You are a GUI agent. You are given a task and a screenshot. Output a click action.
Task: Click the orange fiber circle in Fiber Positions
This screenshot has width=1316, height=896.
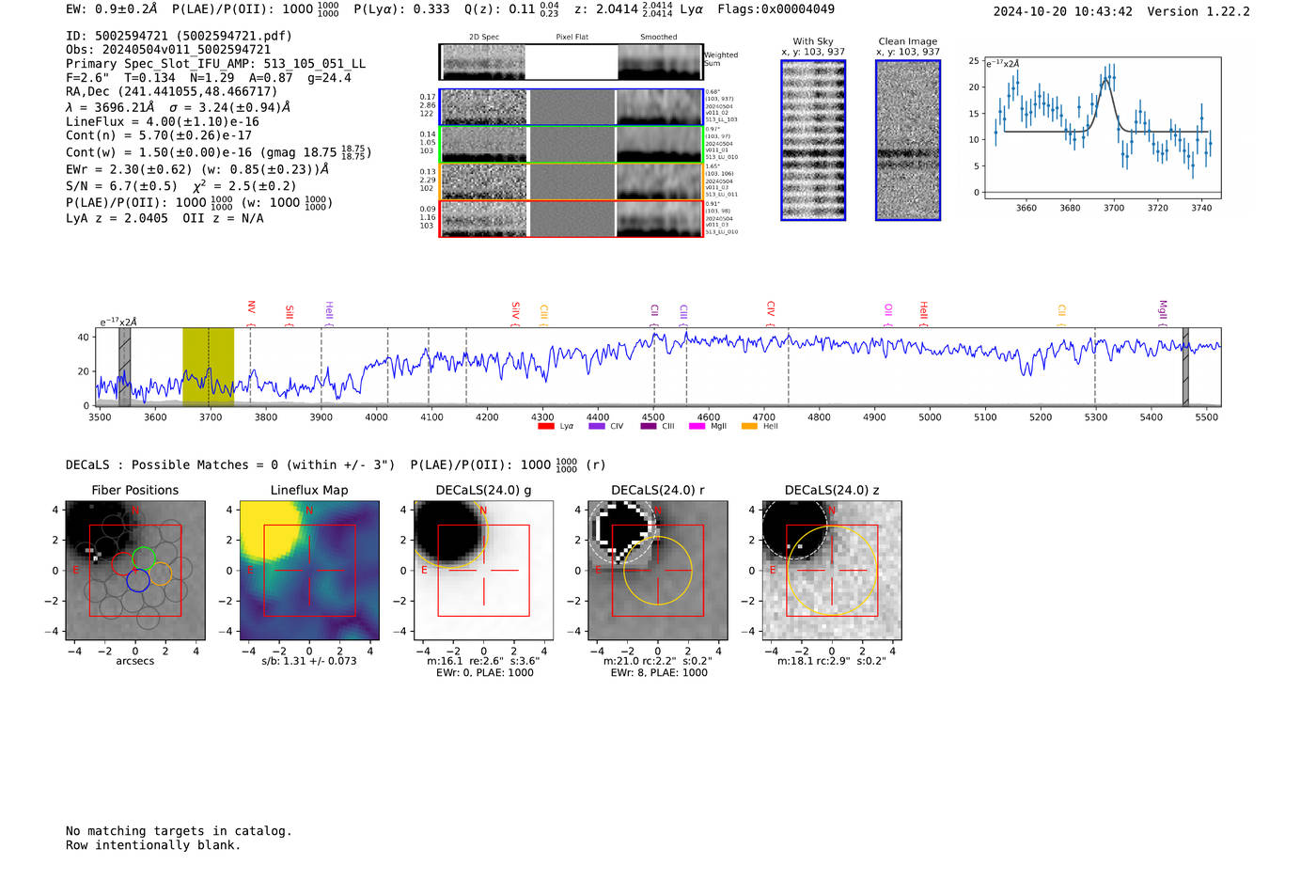(x=161, y=574)
